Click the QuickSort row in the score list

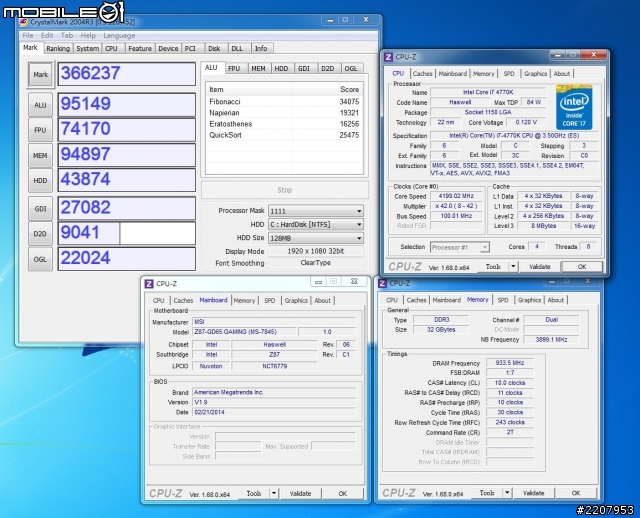284,135
